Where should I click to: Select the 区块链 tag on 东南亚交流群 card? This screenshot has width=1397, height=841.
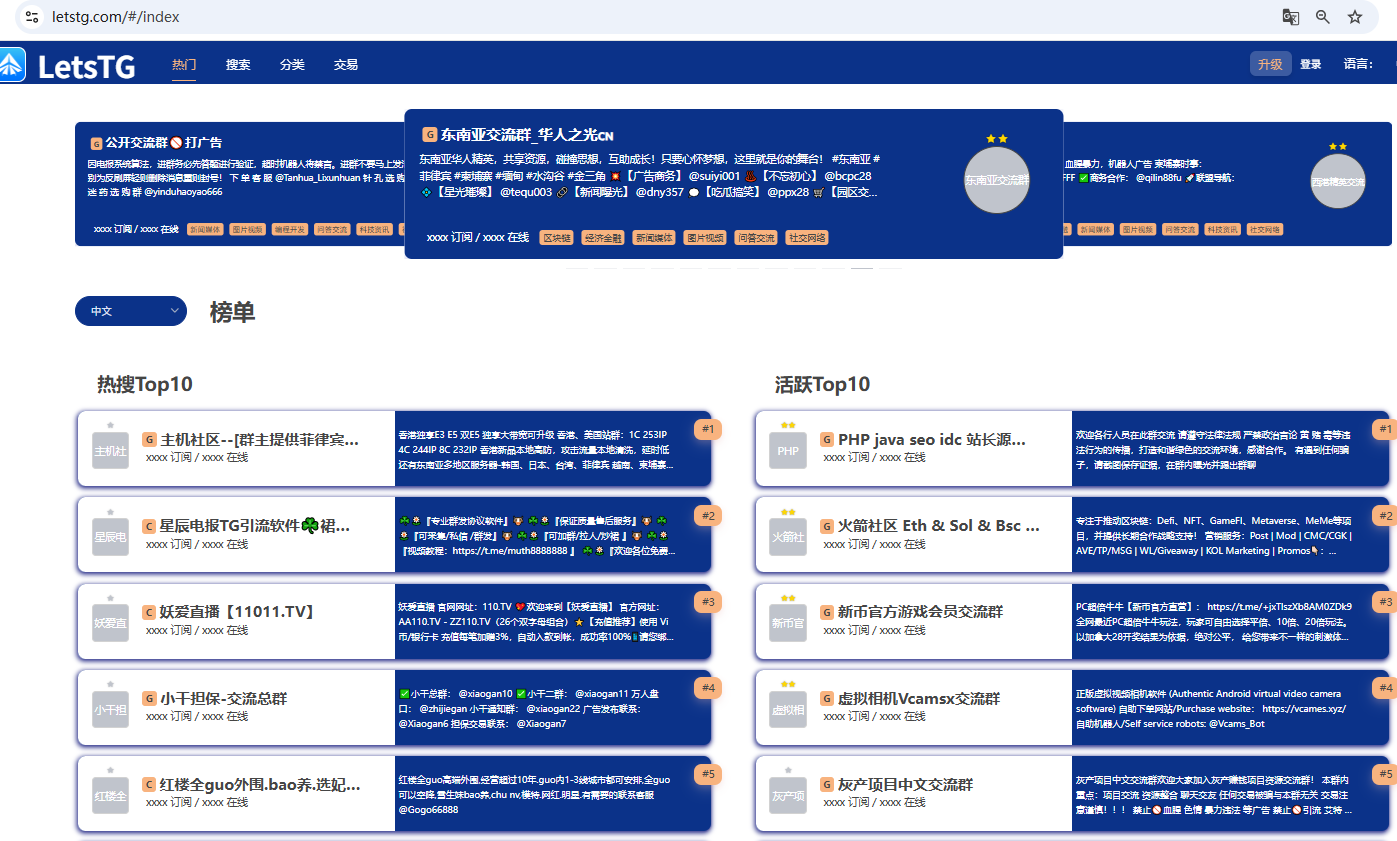point(556,238)
